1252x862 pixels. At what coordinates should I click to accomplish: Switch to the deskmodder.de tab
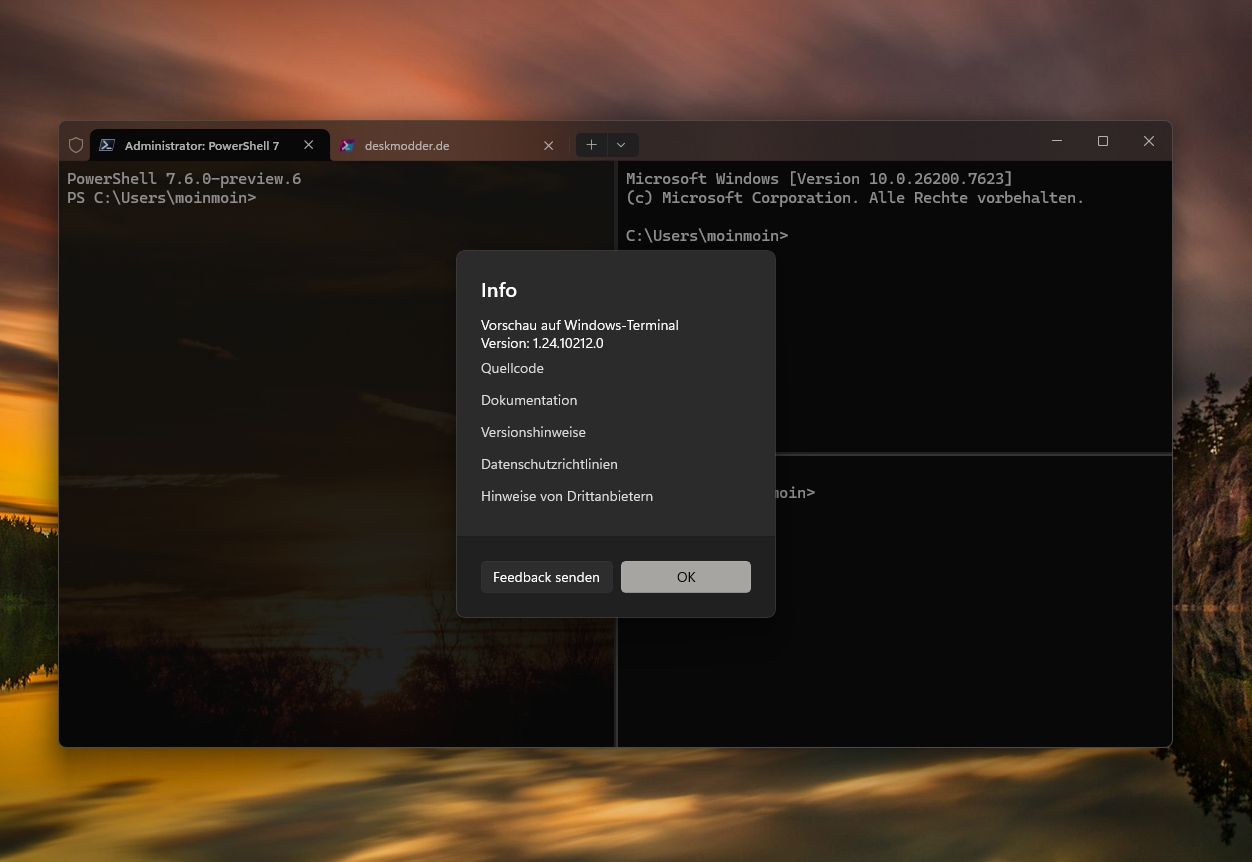[x=430, y=145]
